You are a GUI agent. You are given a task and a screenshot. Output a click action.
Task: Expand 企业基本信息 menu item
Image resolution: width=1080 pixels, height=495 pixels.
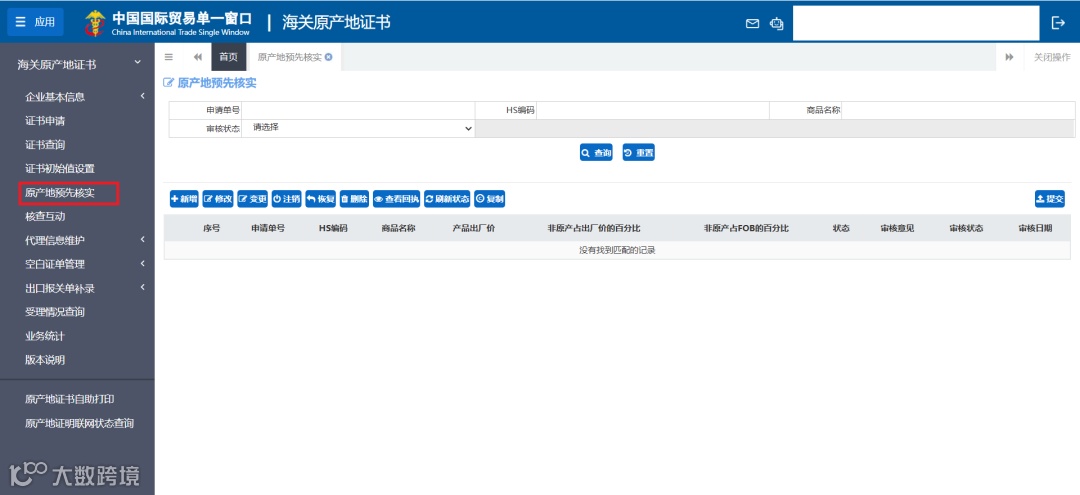coord(77,97)
